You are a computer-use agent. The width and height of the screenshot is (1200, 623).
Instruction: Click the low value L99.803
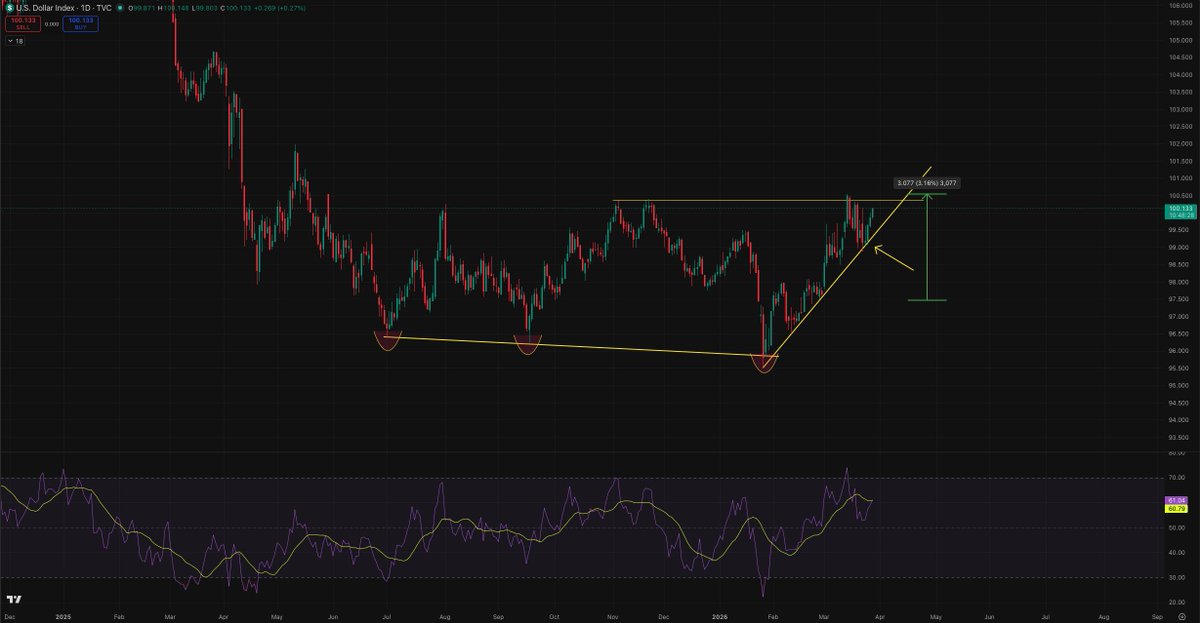tap(206, 6)
